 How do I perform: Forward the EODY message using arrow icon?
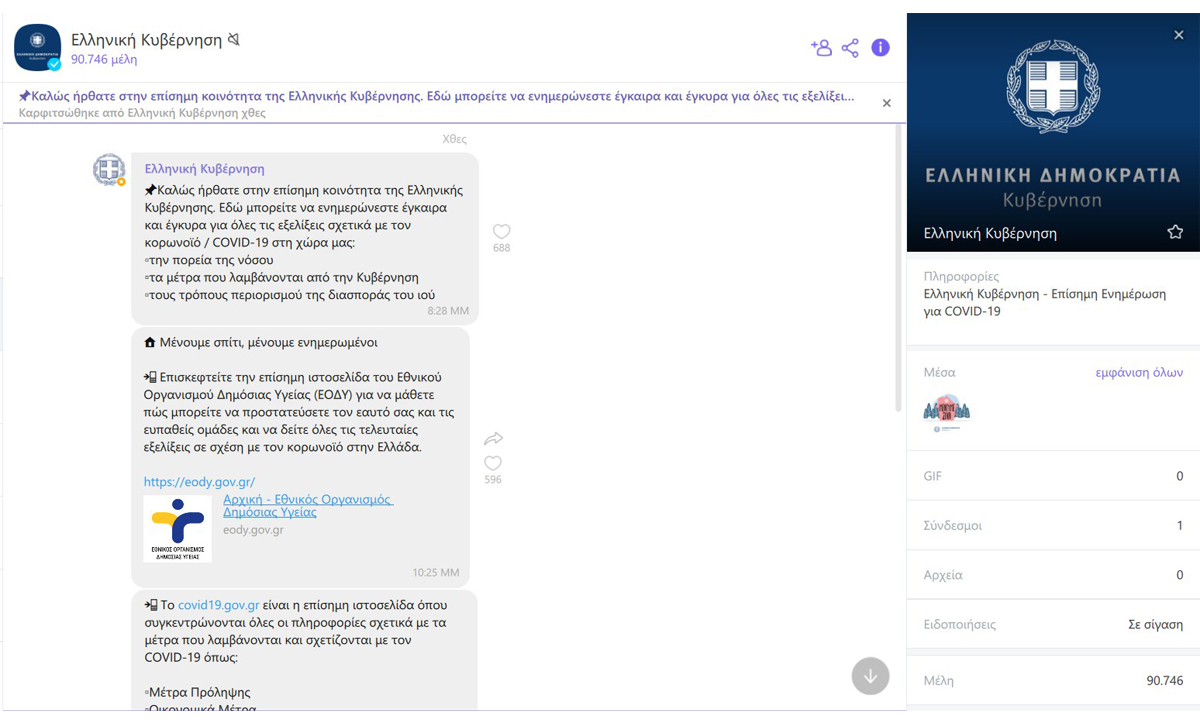tap(493, 439)
